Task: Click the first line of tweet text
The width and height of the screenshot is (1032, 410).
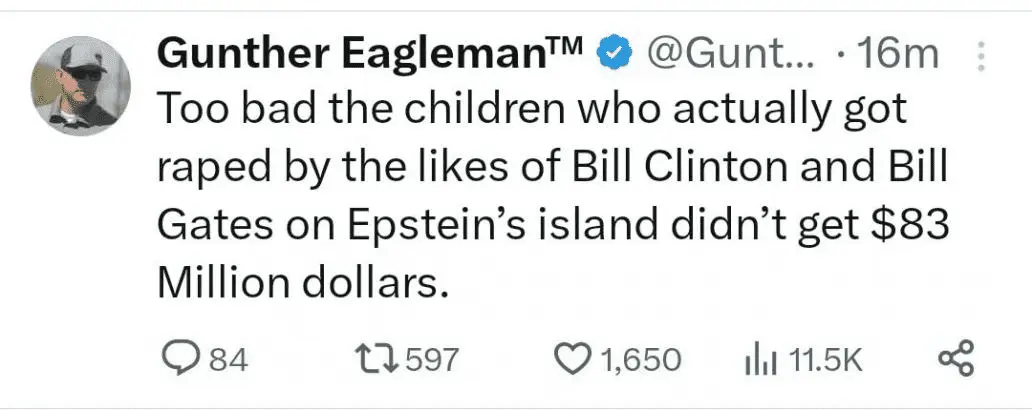Action: [530, 111]
